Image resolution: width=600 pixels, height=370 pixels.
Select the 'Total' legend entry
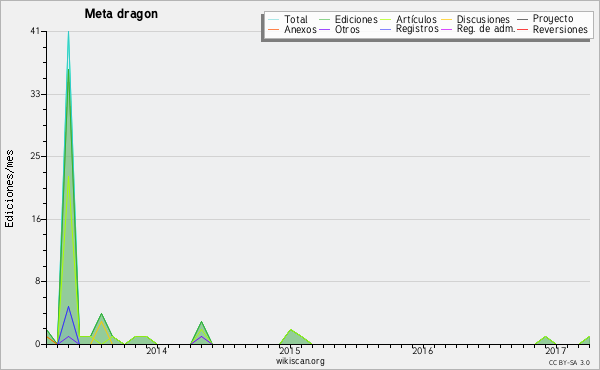(296, 19)
